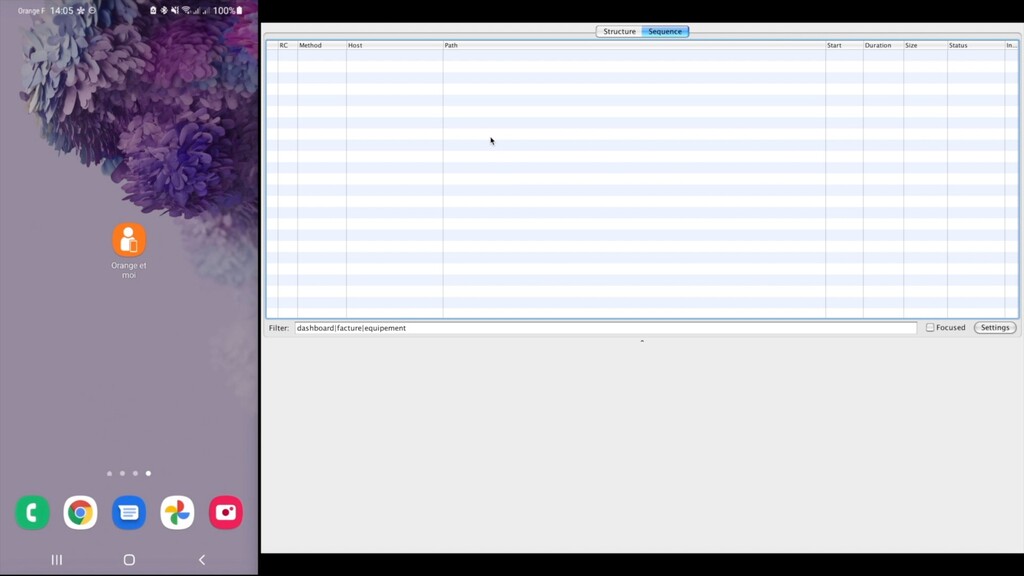Screen dimensions: 1024x576
Task: Switch to the Structure tab
Action: pos(619,31)
